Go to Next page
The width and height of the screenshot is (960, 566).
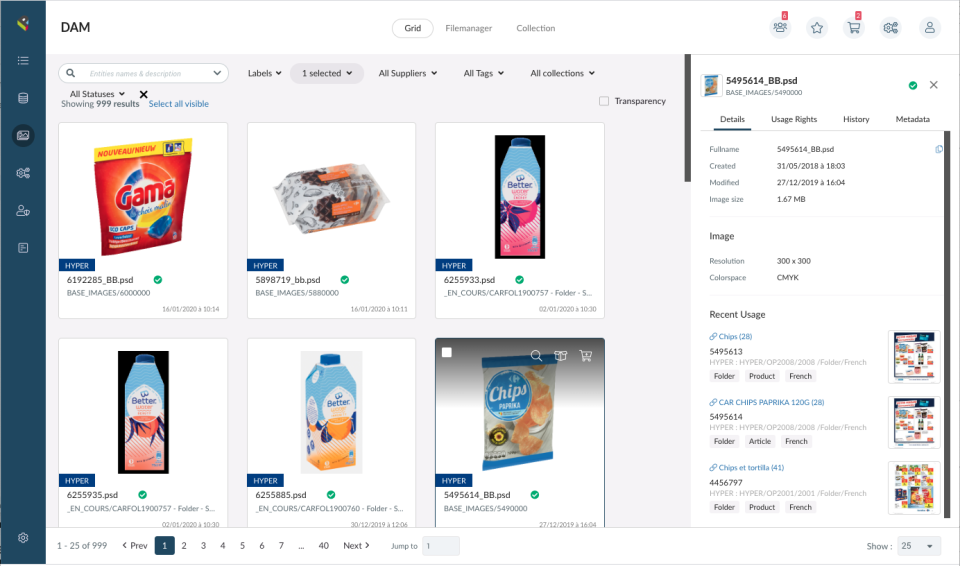356,546
